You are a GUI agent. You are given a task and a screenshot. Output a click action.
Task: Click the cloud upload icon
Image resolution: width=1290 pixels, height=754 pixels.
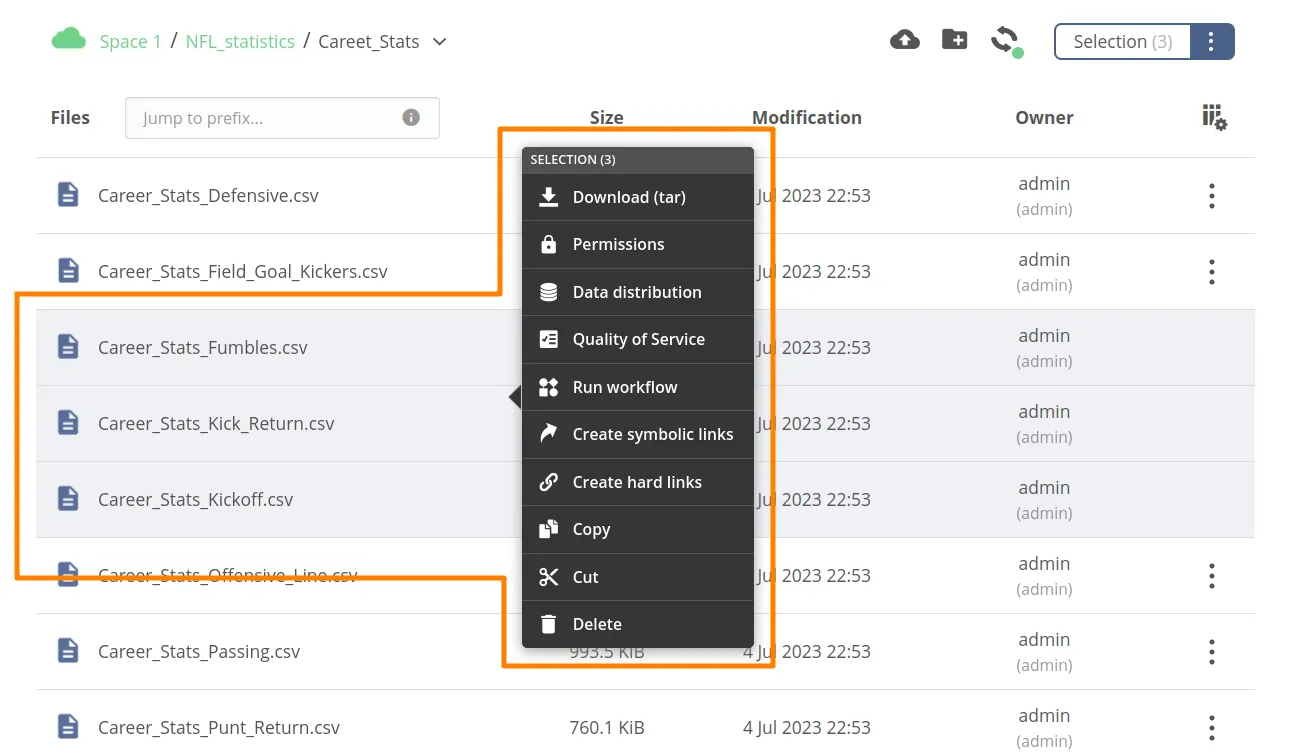coord(905,39)
